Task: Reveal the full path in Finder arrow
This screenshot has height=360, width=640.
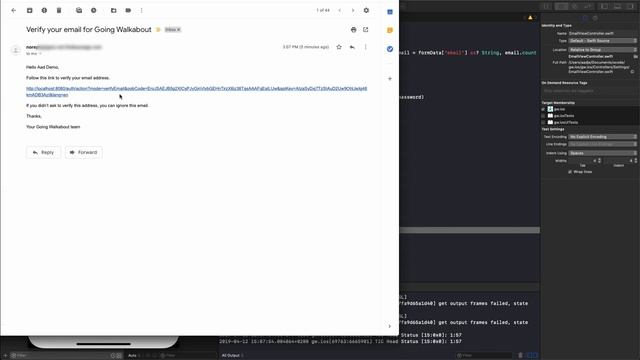Action: (x=632, y=72)
